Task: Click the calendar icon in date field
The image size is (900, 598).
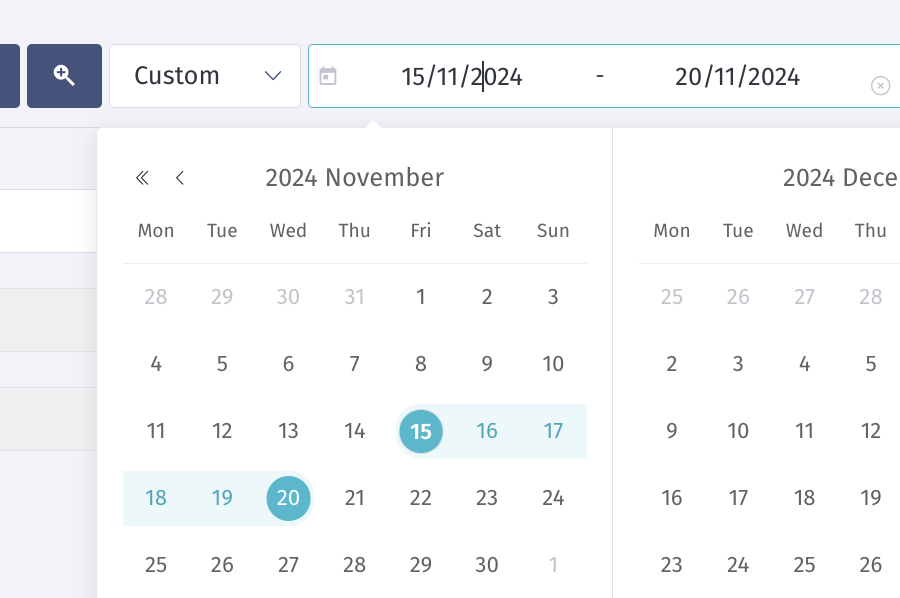Action: pos(328,76)
